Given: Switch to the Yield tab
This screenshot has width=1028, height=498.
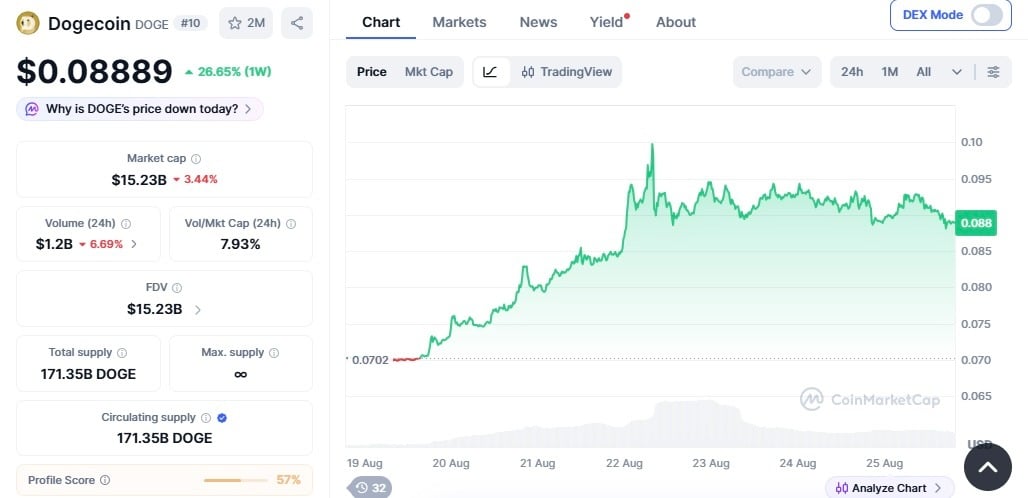Looking at the screenshot, I should coord(606,22).
